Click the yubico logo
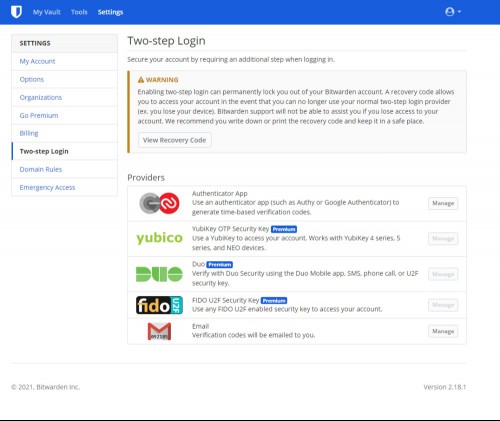The width and height of the screenshot is (500, 421). pos(159,238)
